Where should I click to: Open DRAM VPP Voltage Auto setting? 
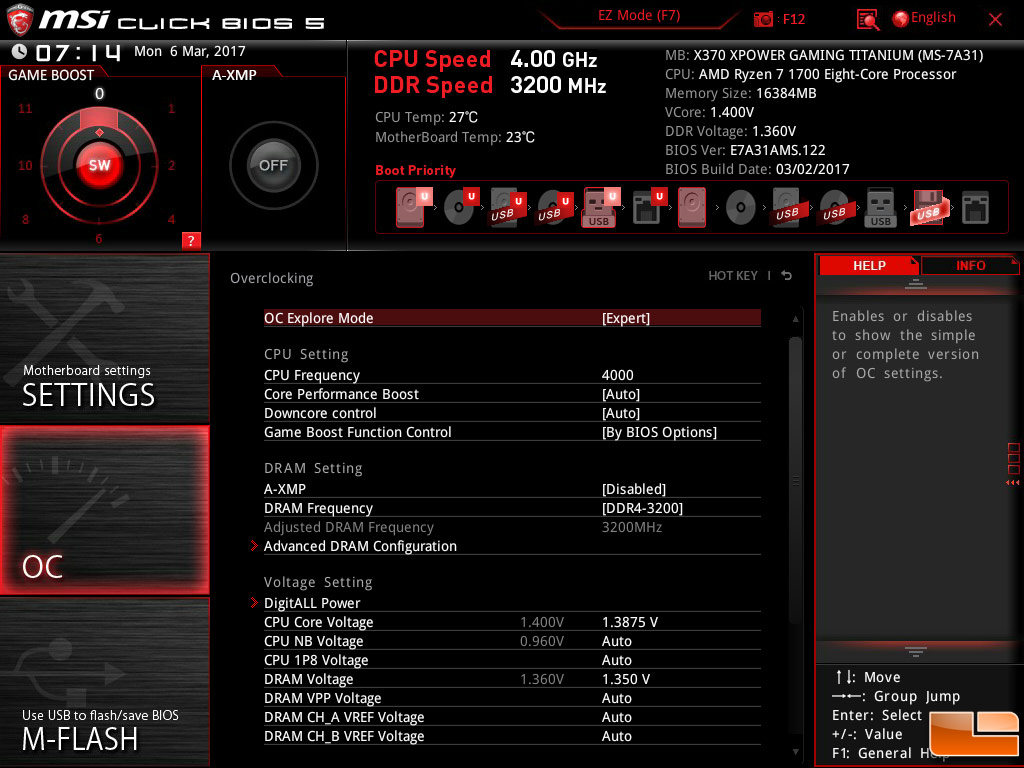click(x=512, y=697)
